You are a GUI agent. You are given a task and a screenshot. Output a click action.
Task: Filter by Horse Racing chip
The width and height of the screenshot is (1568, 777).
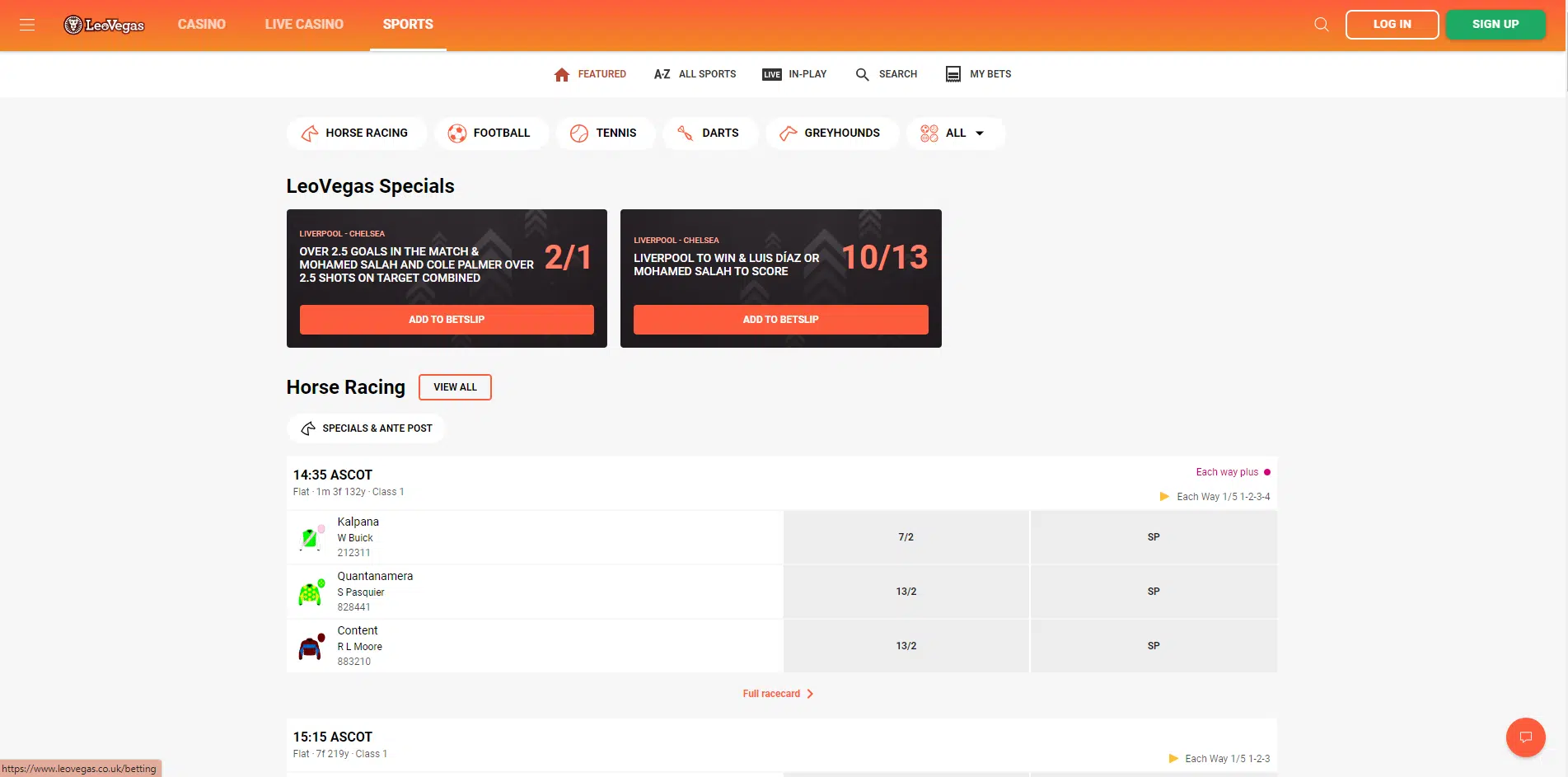pos(357,133)
